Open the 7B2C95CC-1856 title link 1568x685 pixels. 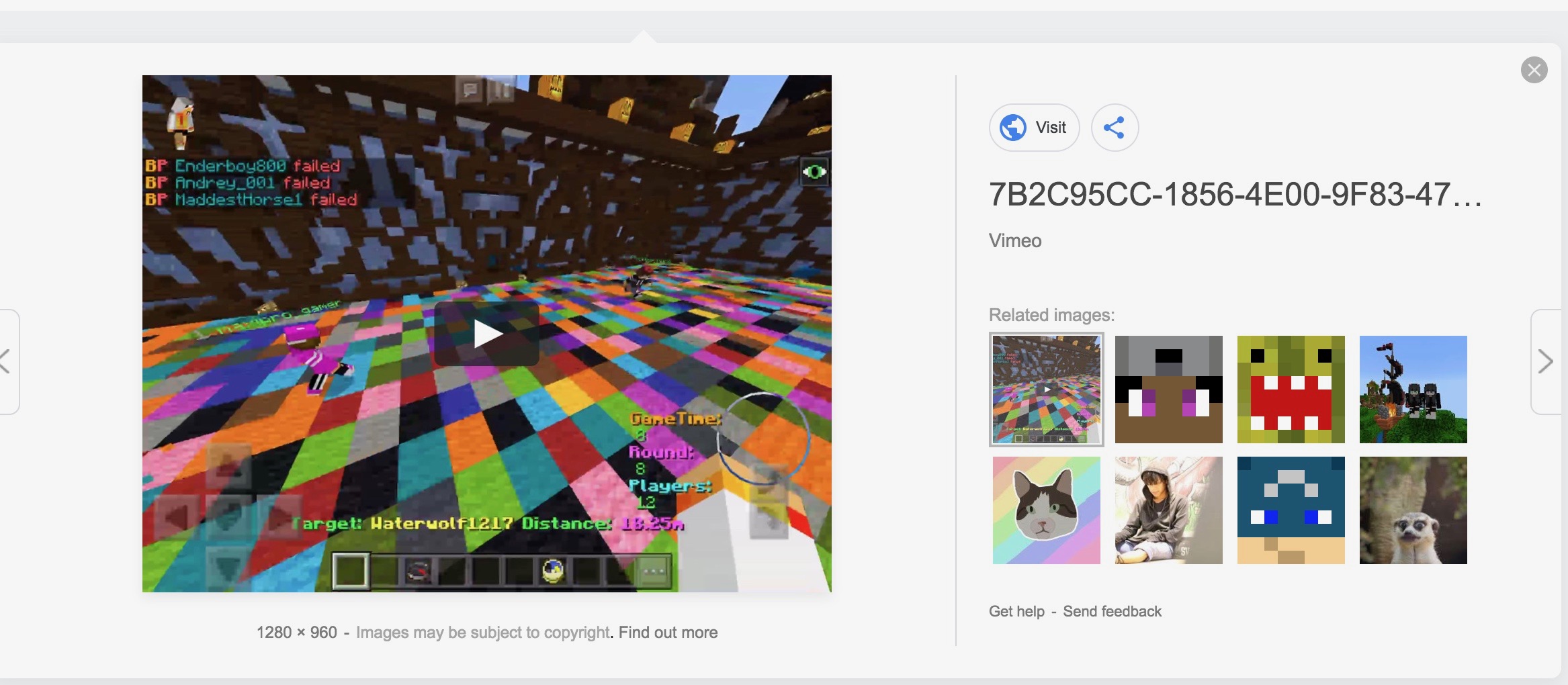[1235, 195]
